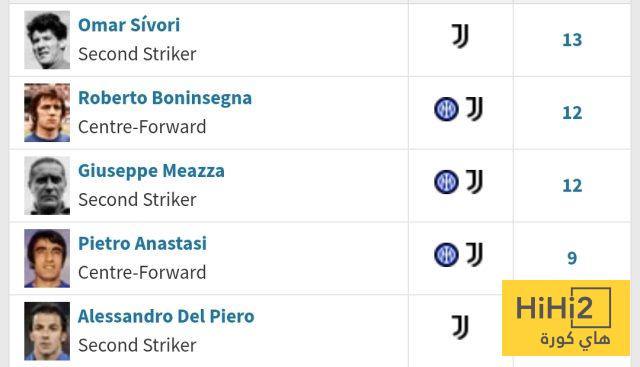This screenshot has width=640, height=367.
Task: Open Omar Sívori player profile link
Action: [x=129, y=25]
